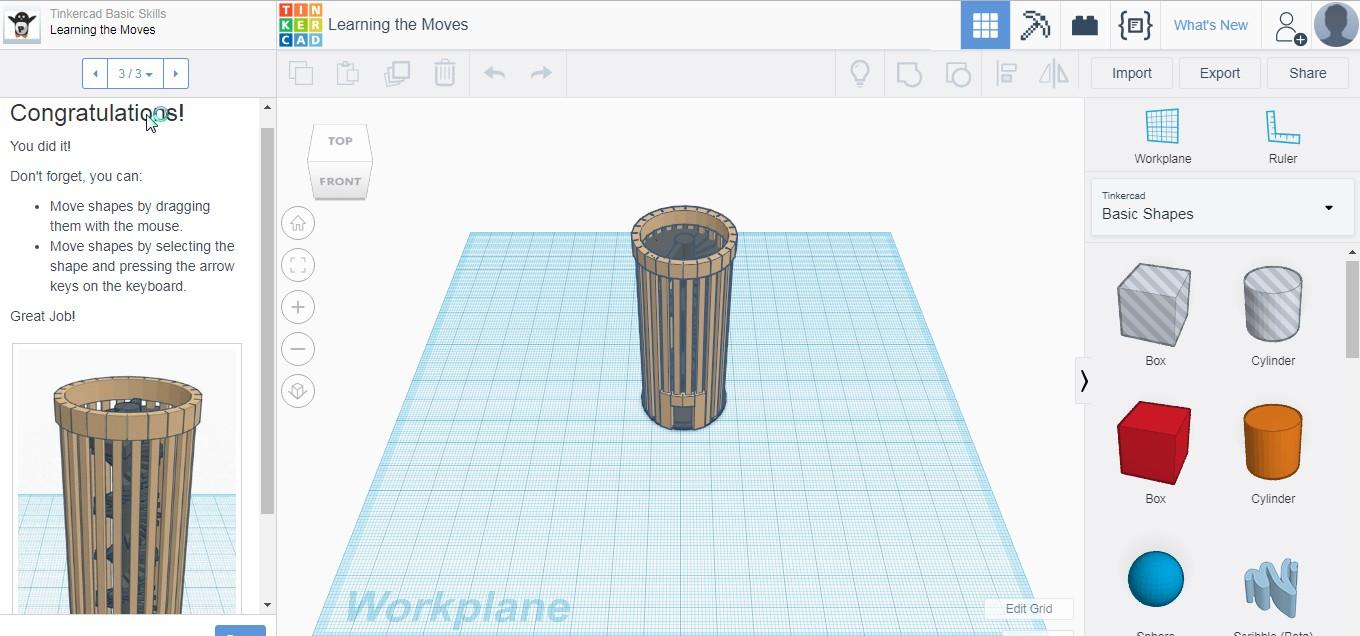Go to the previous lesson step arrow
This screenshot has width=1360, height=636.
click(x=95, y=73)
